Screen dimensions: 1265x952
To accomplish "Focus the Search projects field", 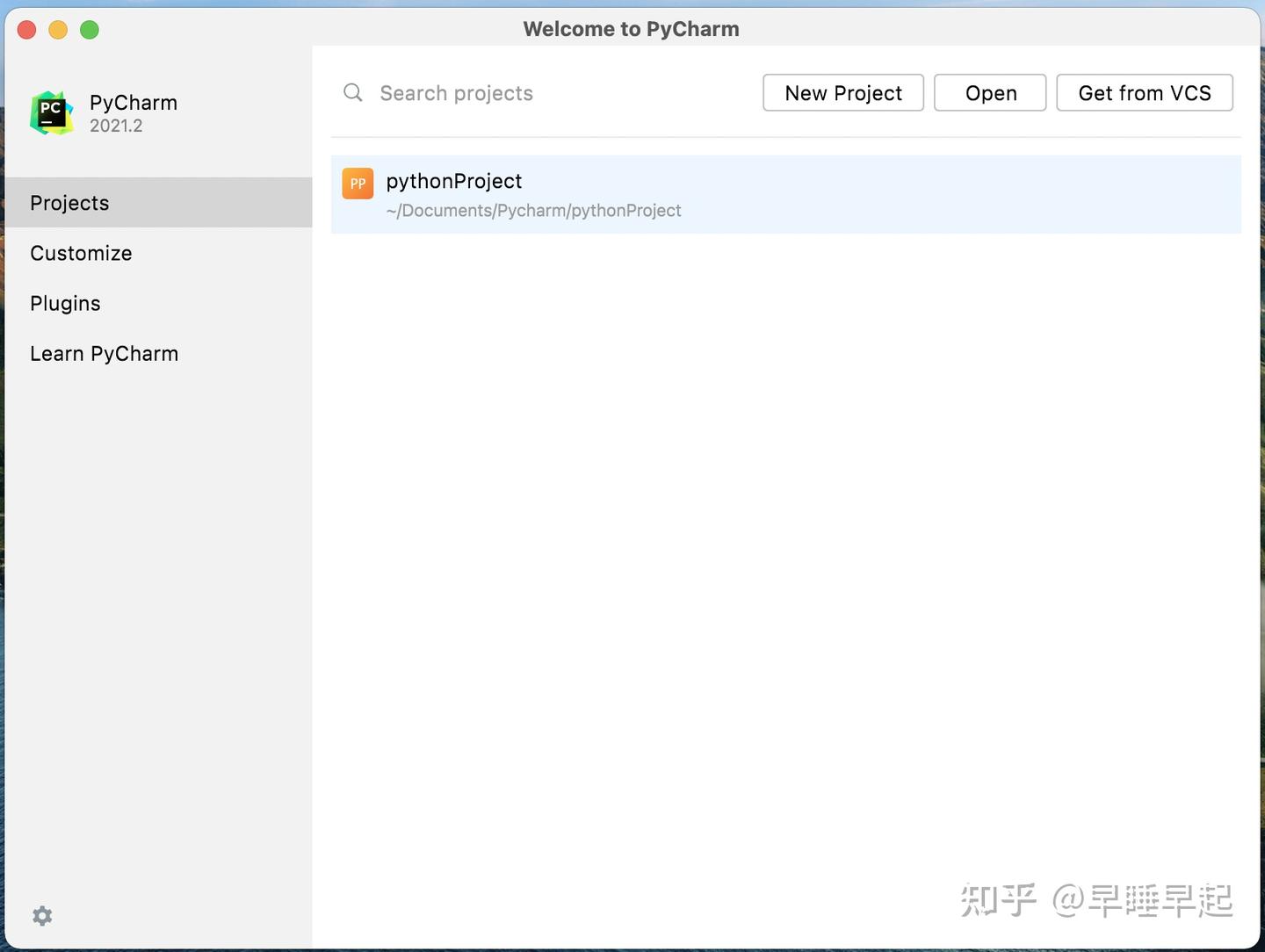I will click(545, 93).
